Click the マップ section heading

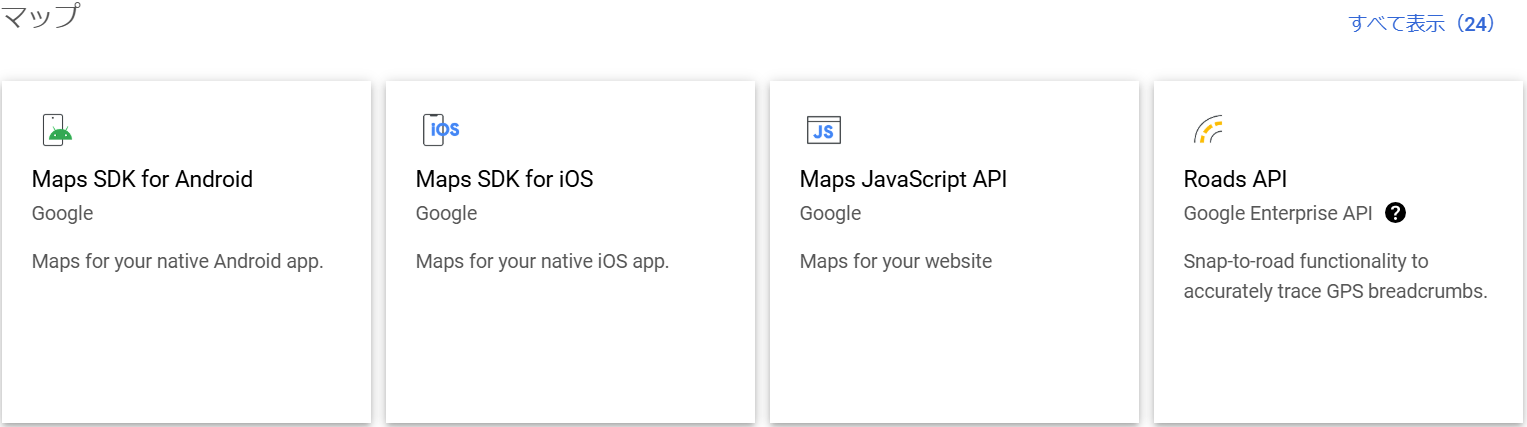[x=40, y=16]
